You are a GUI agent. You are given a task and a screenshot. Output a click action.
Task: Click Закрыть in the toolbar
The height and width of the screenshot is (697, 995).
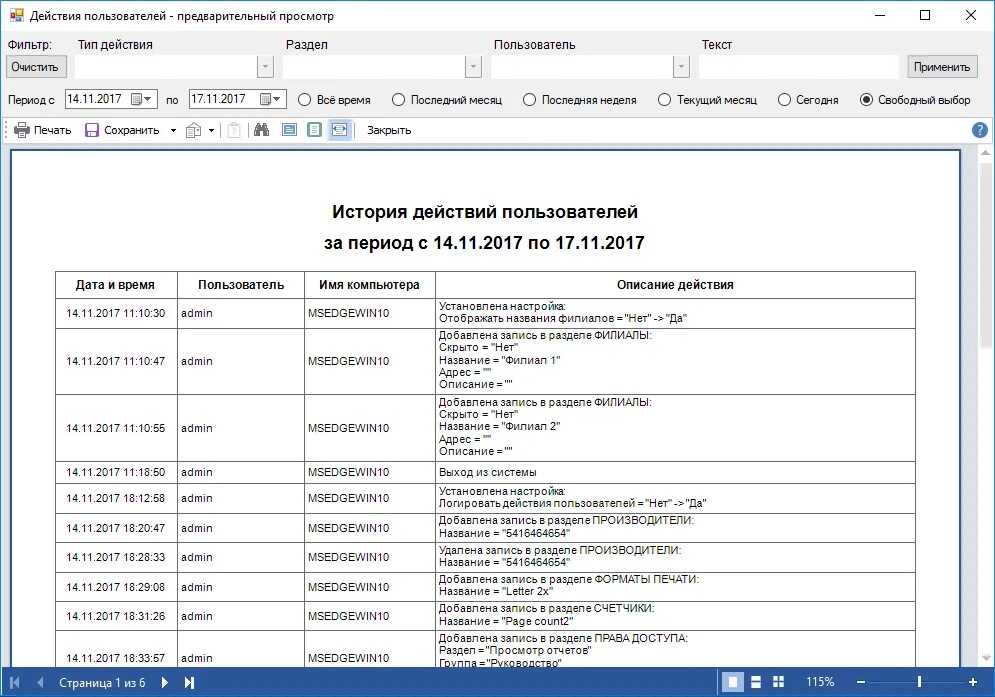pyautogui.click(x=389, y=130)
